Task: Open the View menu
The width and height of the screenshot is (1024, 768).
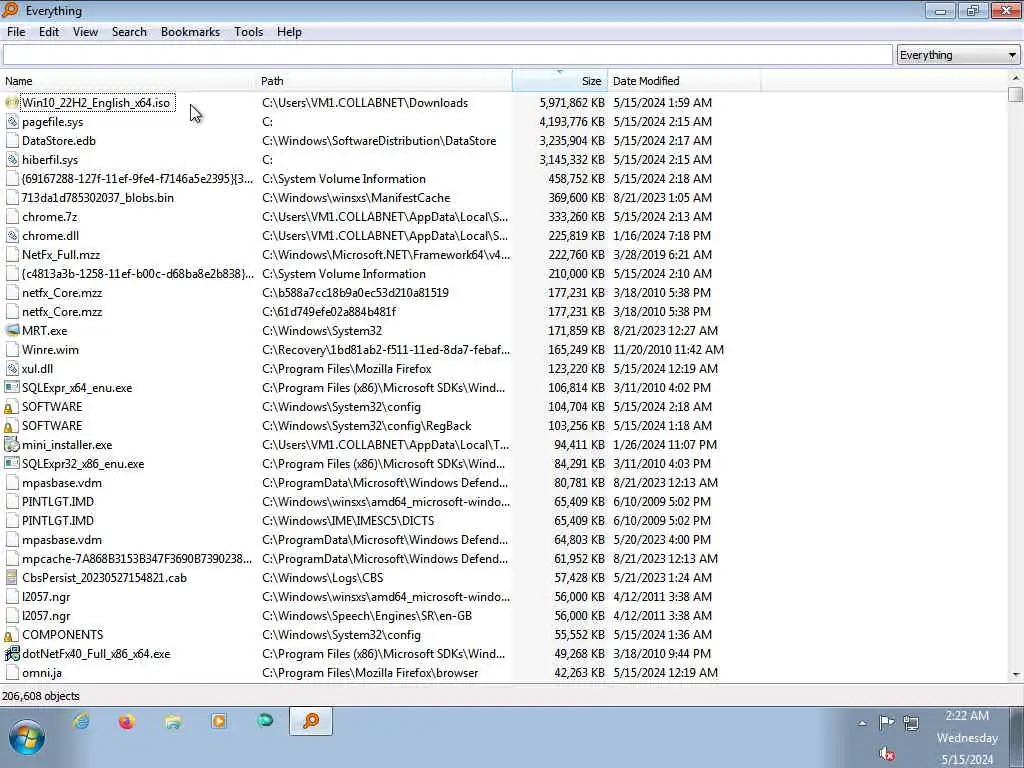Action: [85, 32]
